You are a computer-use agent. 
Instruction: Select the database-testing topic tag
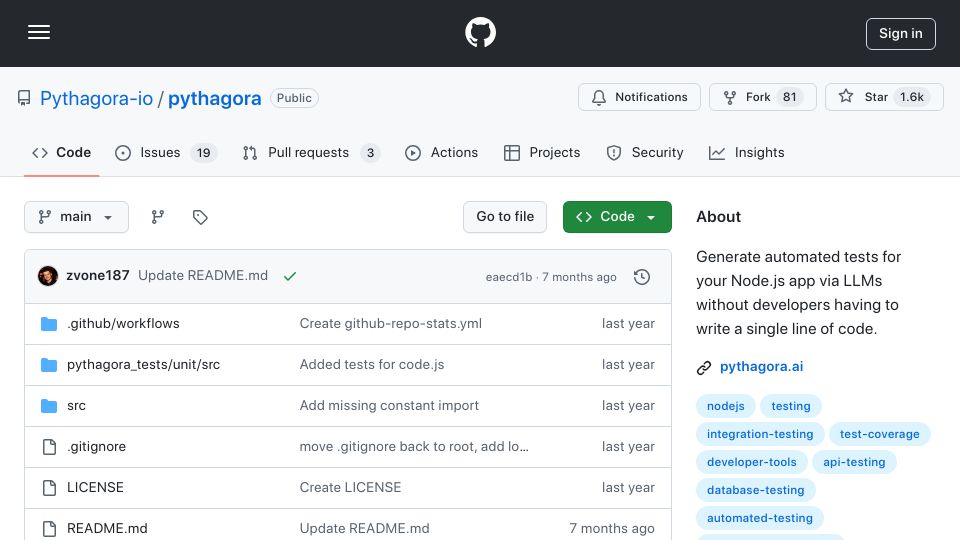coord(756,490)
